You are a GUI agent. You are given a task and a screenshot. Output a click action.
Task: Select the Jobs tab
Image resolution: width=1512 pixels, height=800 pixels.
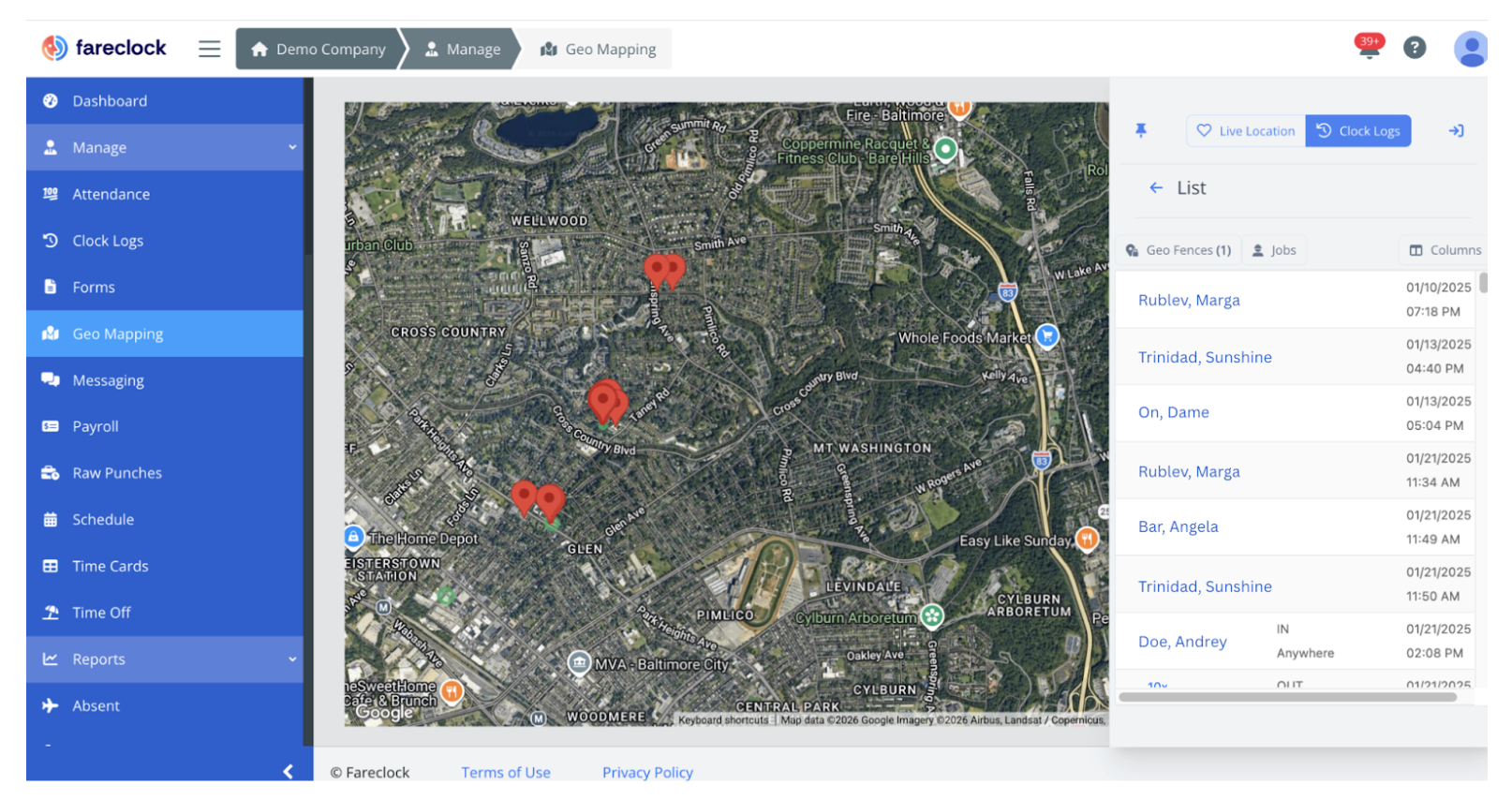tap(1274, 250)
